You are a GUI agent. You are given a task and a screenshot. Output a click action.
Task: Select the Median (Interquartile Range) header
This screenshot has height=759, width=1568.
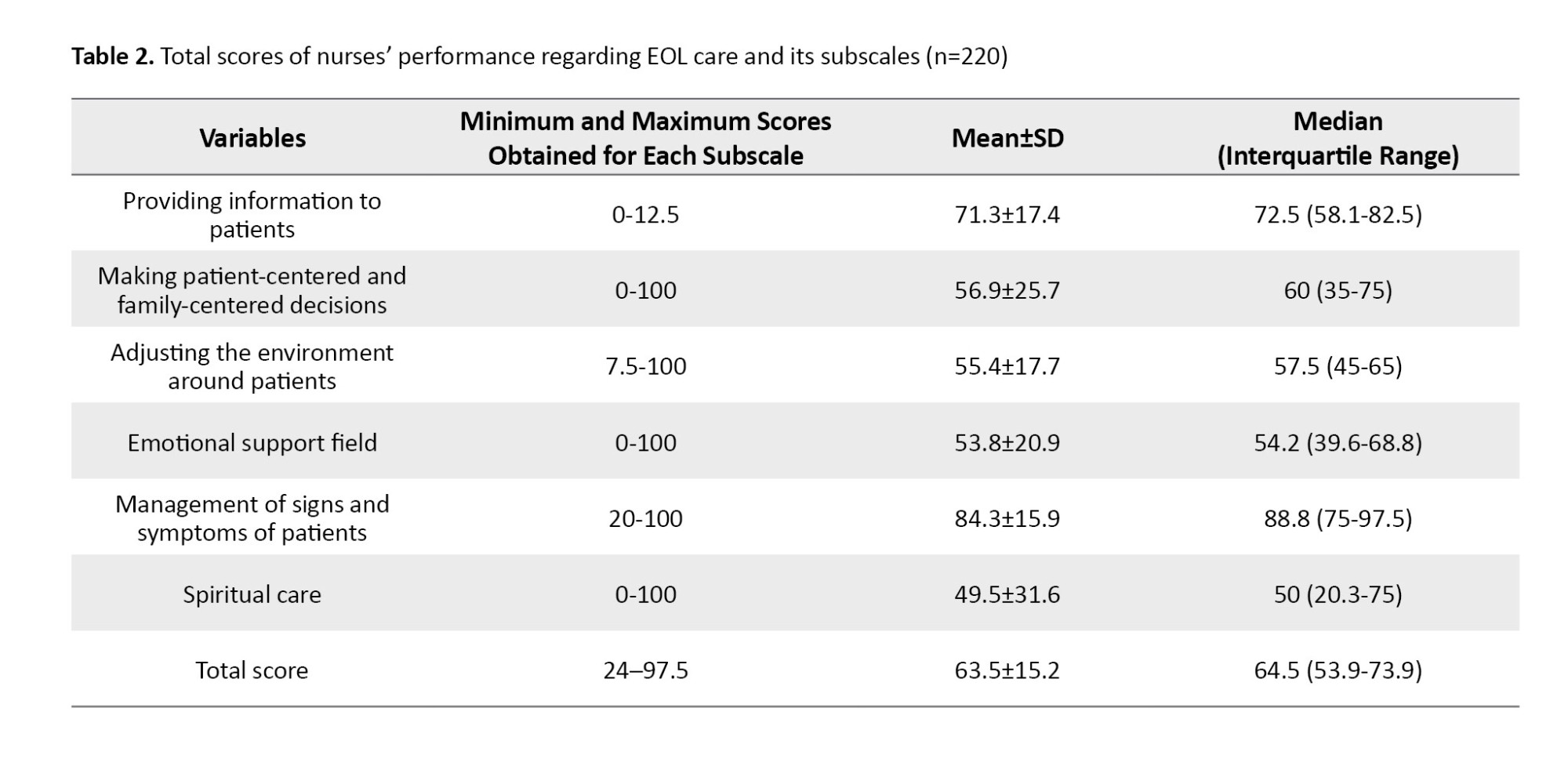[x=1338, y=138]
